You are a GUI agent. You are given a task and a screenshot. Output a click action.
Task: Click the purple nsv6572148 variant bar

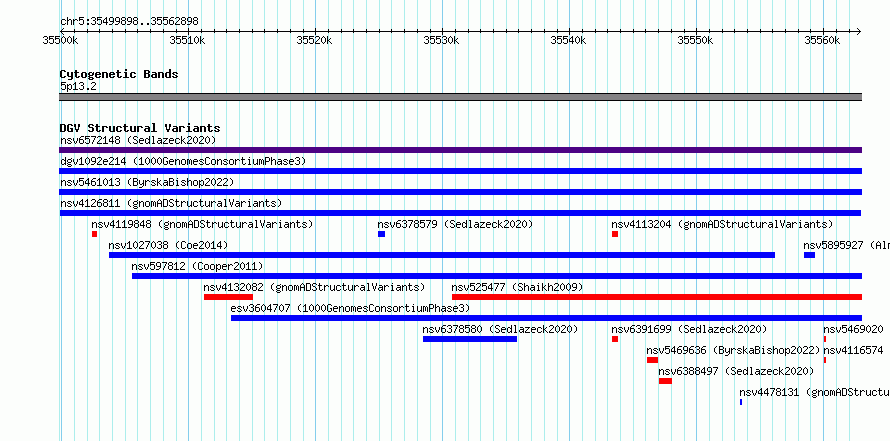pos(460,150)
